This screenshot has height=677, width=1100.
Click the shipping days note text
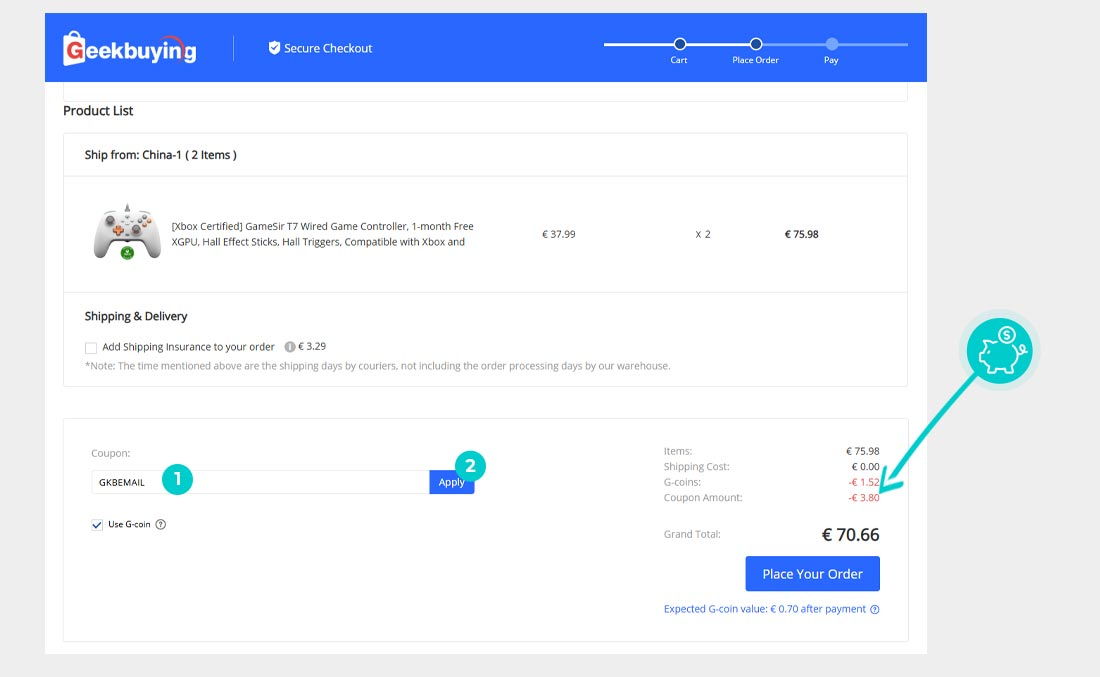tap(377, 366)
